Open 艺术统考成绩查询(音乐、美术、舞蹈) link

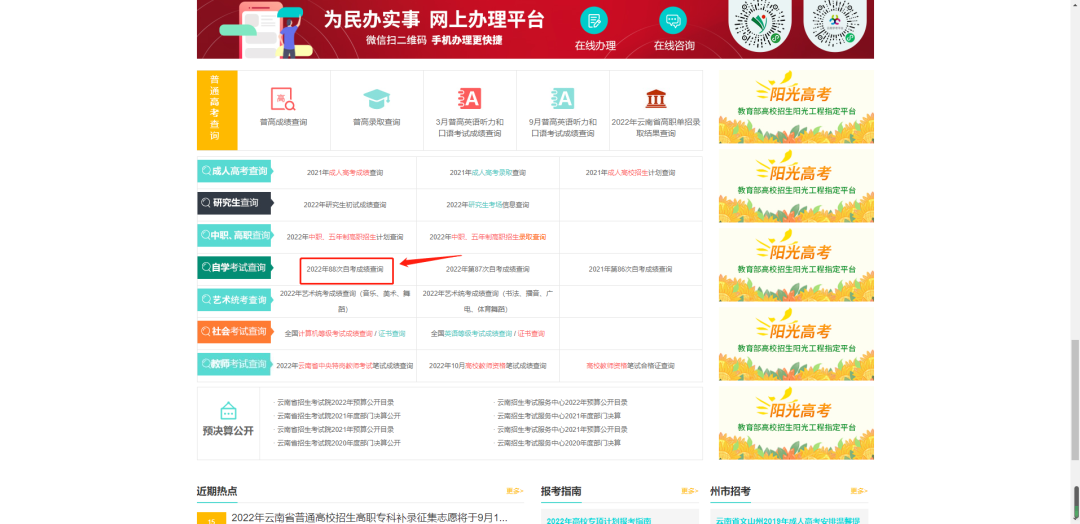[345, 301]
